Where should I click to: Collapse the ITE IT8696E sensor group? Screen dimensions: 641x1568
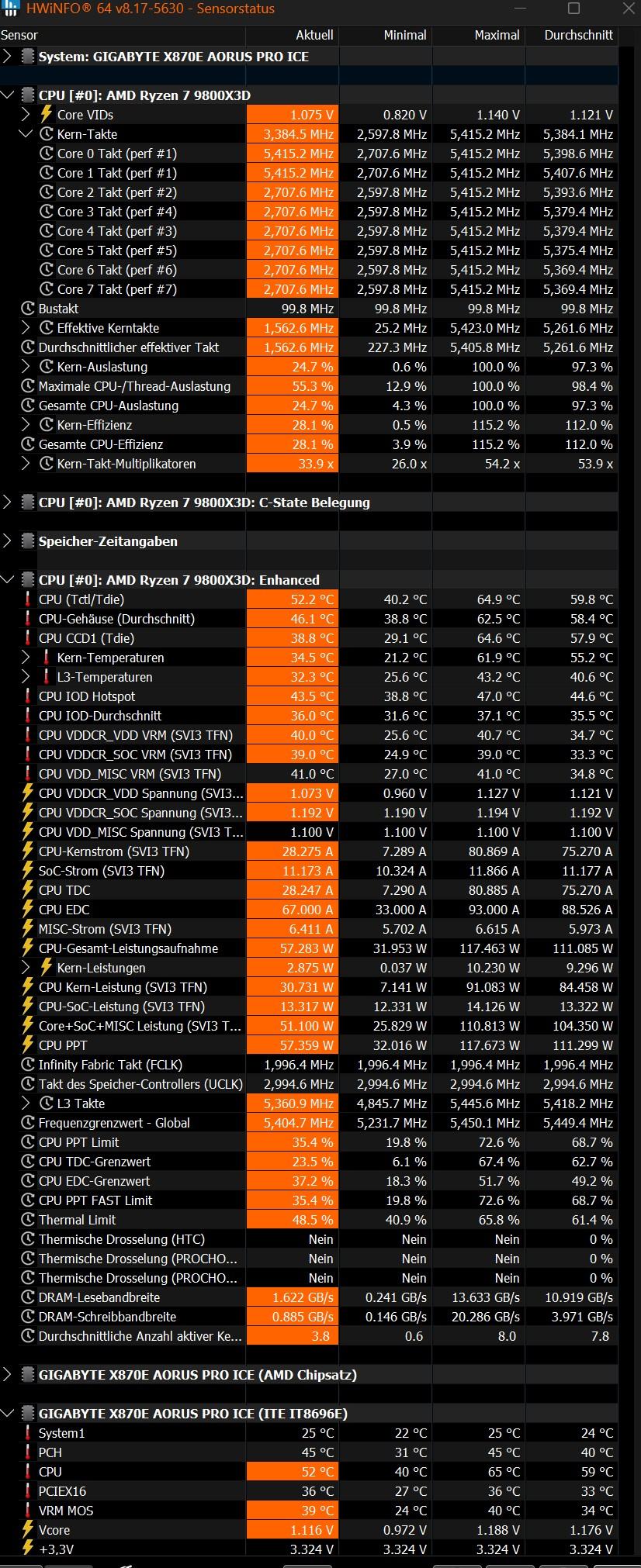[x=8, y=1413]
